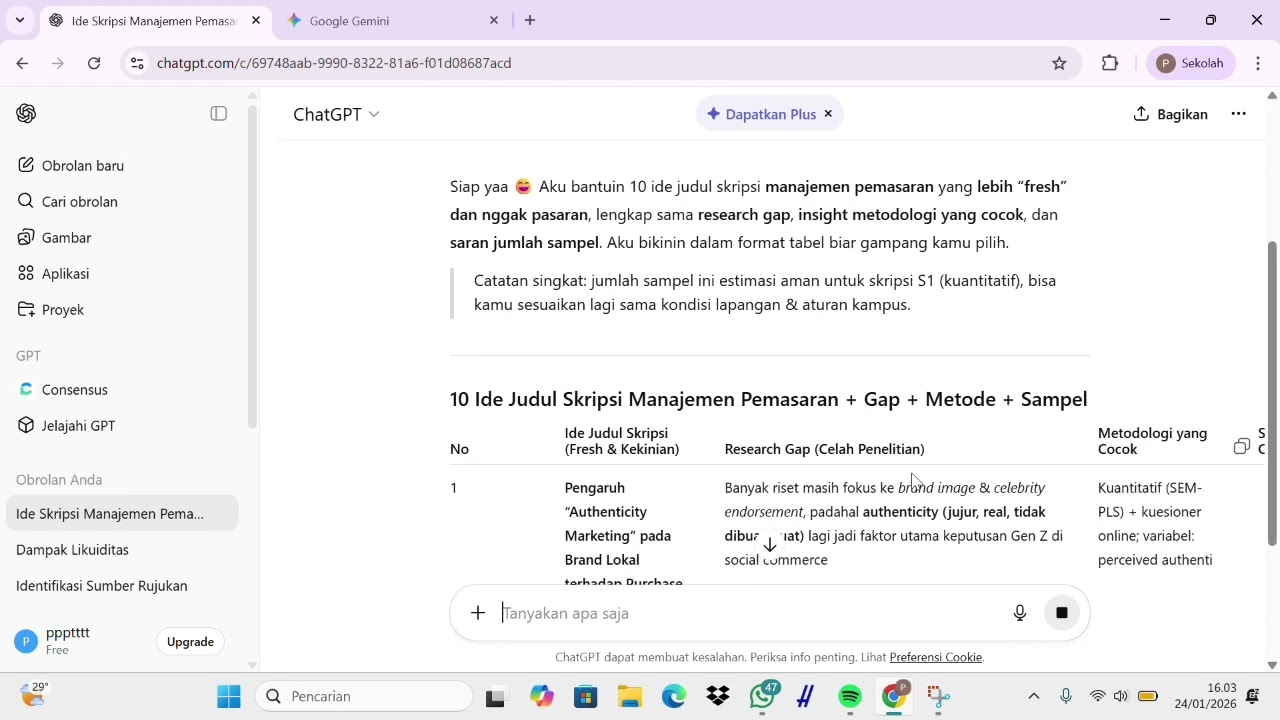Open Windows Start menu

pyautogui.click(x=229, y=696)
